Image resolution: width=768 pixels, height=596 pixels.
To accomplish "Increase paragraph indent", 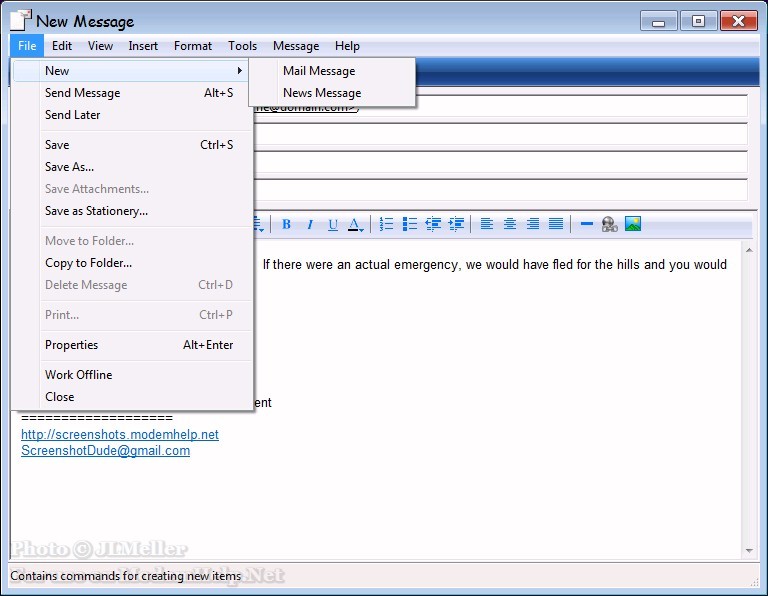I will click(x=456, y=224).
